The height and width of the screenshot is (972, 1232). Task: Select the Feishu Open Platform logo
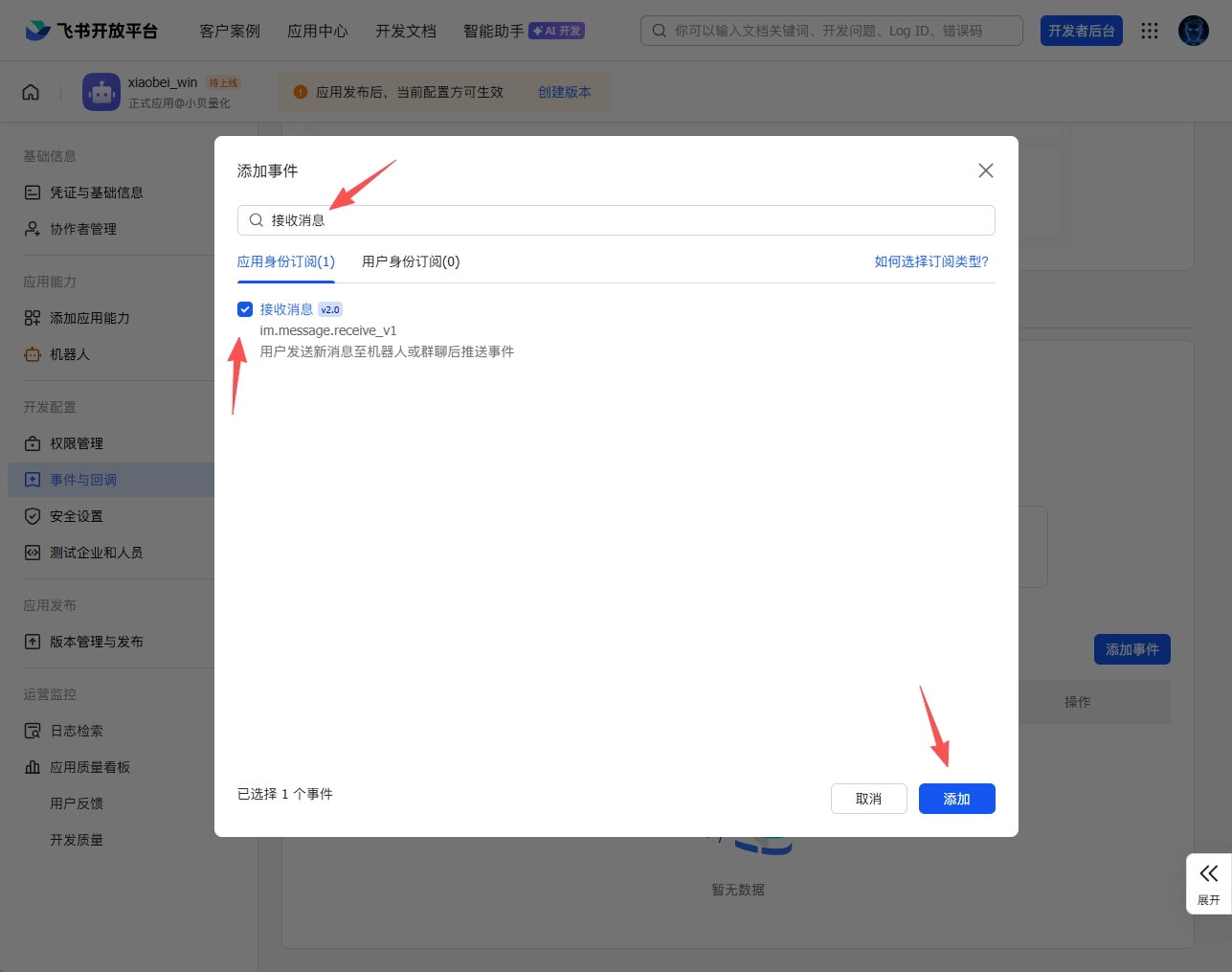click(x=89, y=30)
